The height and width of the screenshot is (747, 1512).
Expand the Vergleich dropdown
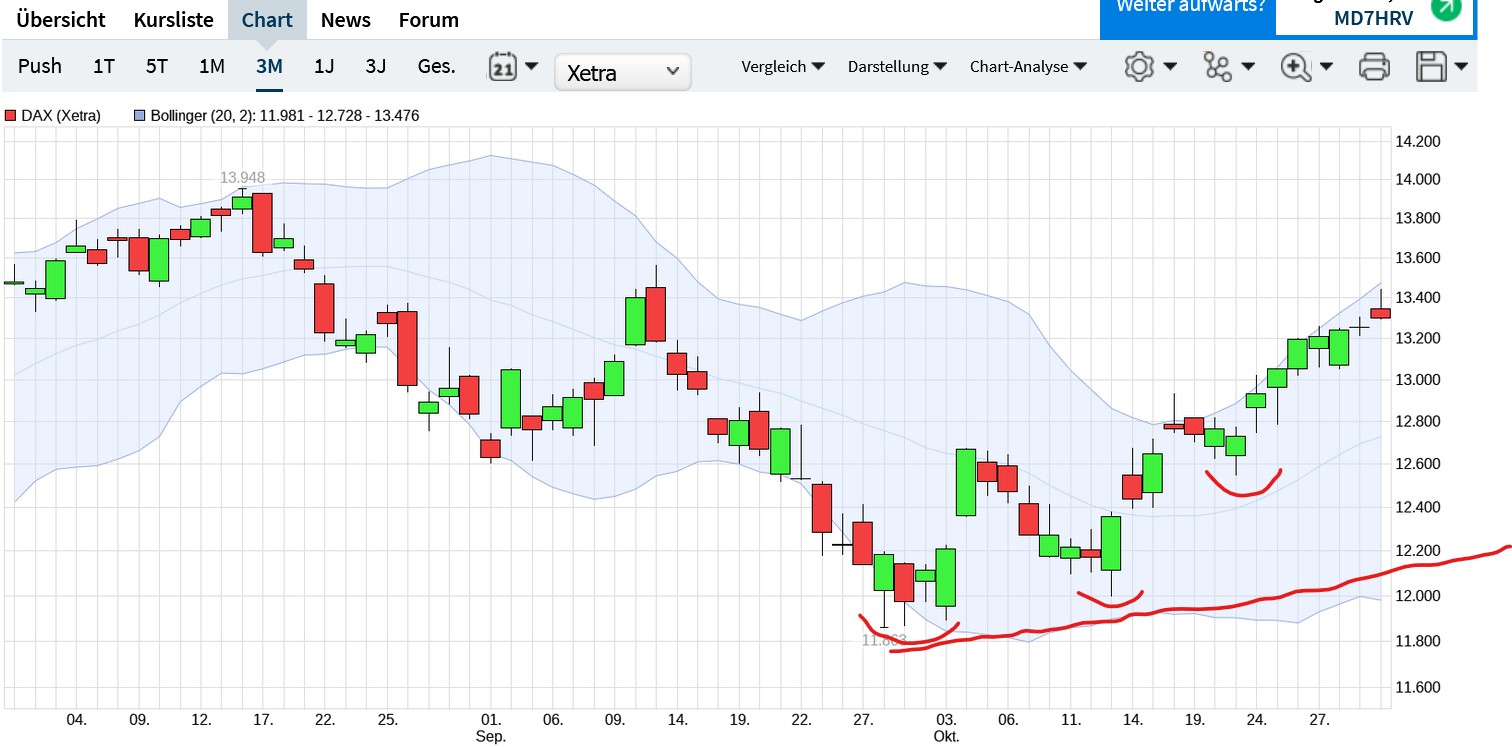(783, 67)
